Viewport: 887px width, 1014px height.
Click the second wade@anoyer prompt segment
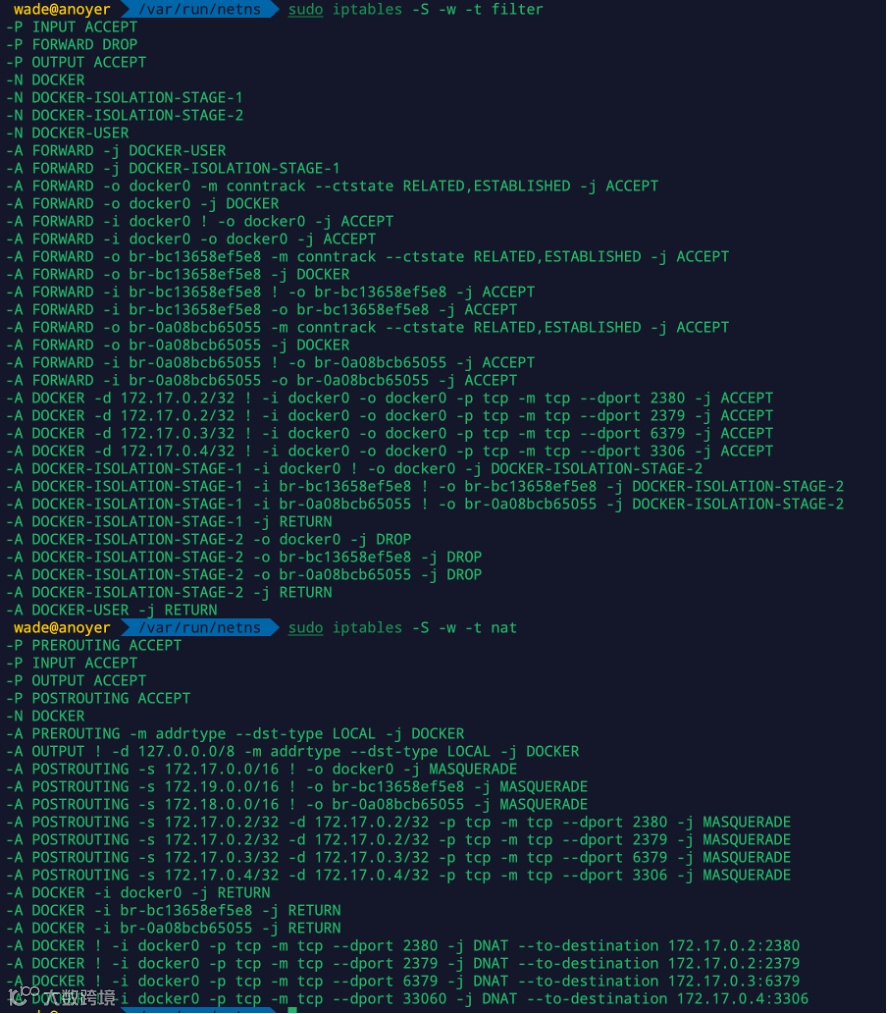[x=61, y=628]
